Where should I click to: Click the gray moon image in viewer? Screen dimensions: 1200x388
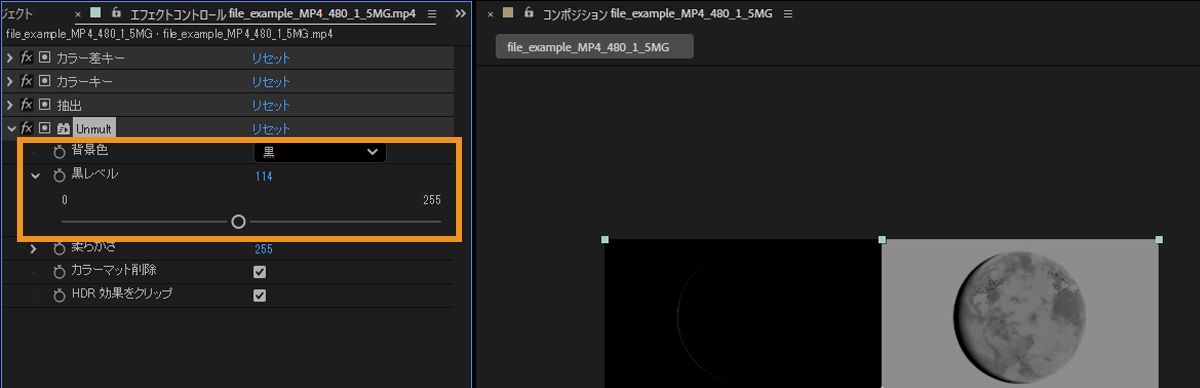1019,313
